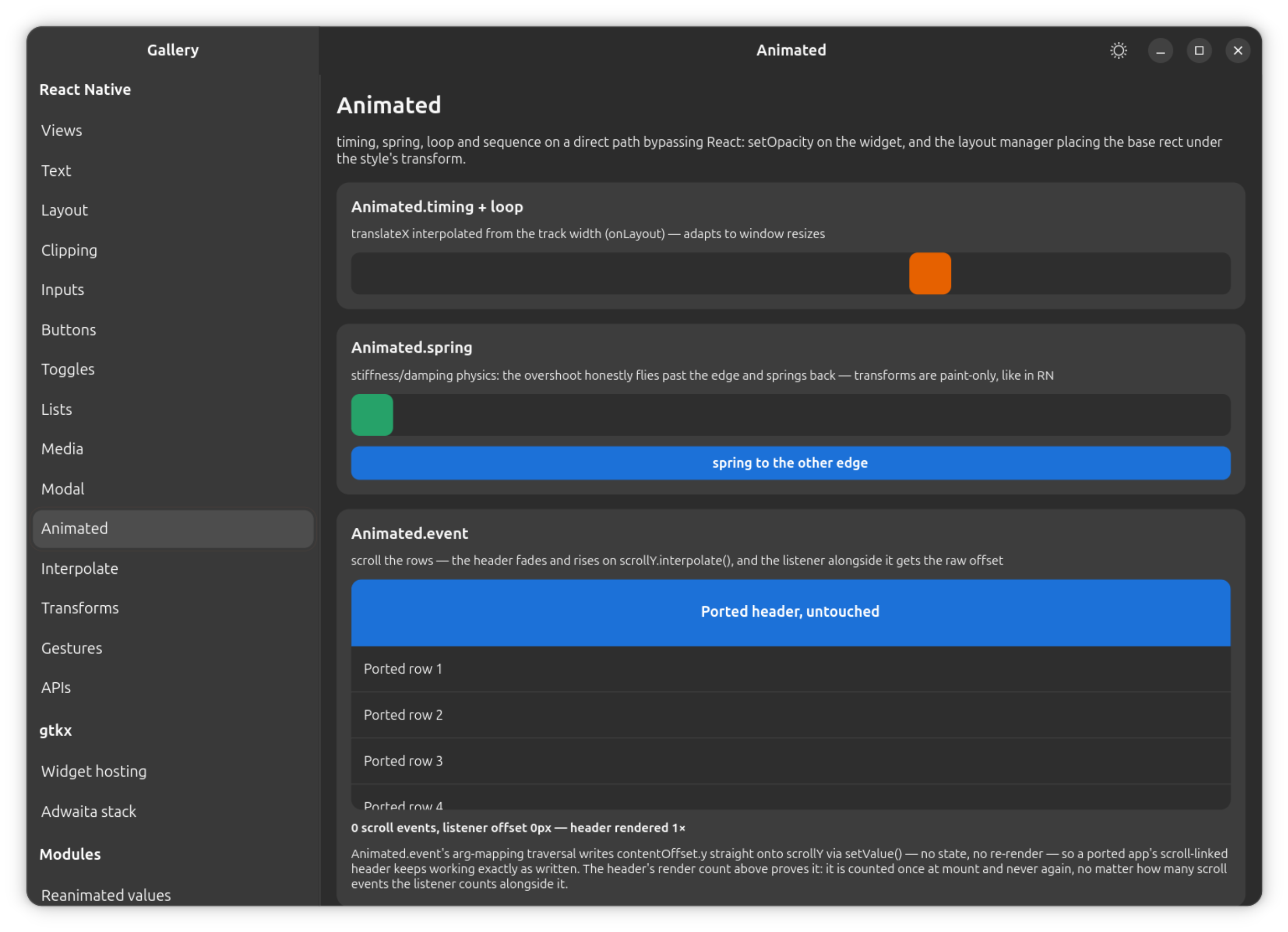The height and width of the screenshot is (932, 1288).
Task: Click the 'Animated.event' card heading
Action: point(409,534)
